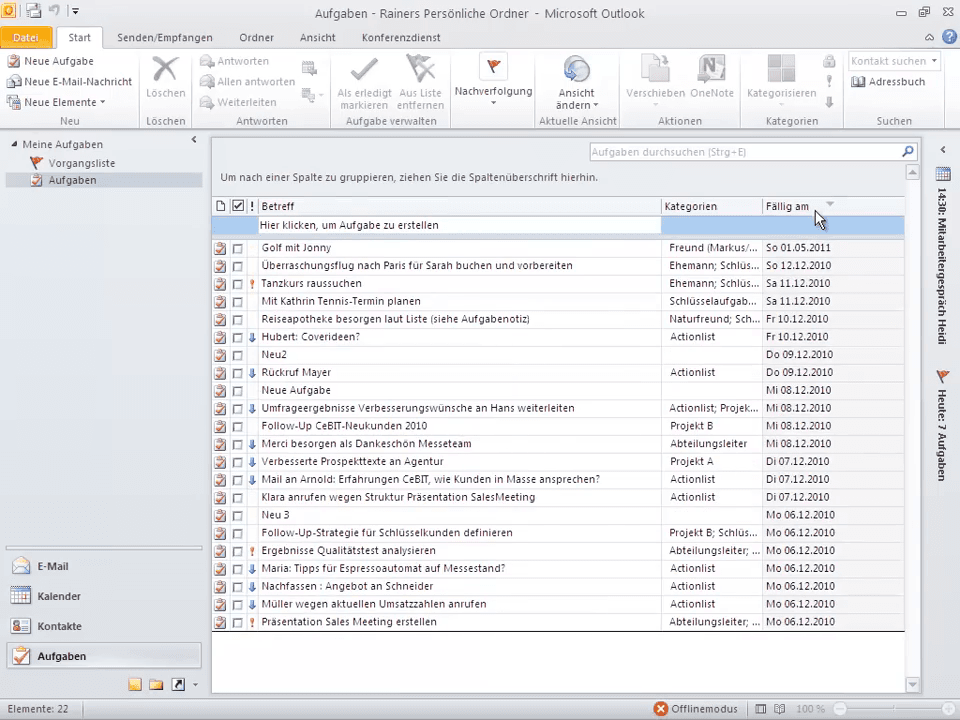Click the search magnifier icon
The height and width of the screenshot is (720, 960).
tap(908, 152)
